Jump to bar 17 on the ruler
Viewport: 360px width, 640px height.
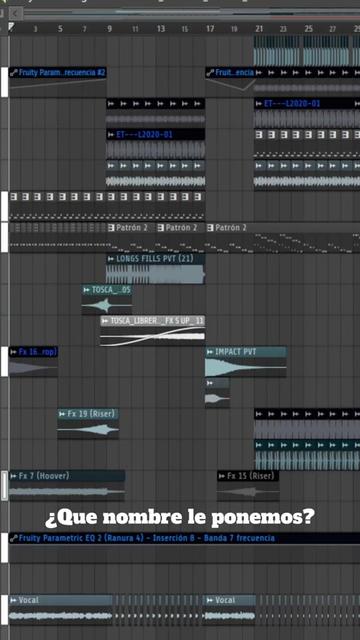tap(210, 29)
